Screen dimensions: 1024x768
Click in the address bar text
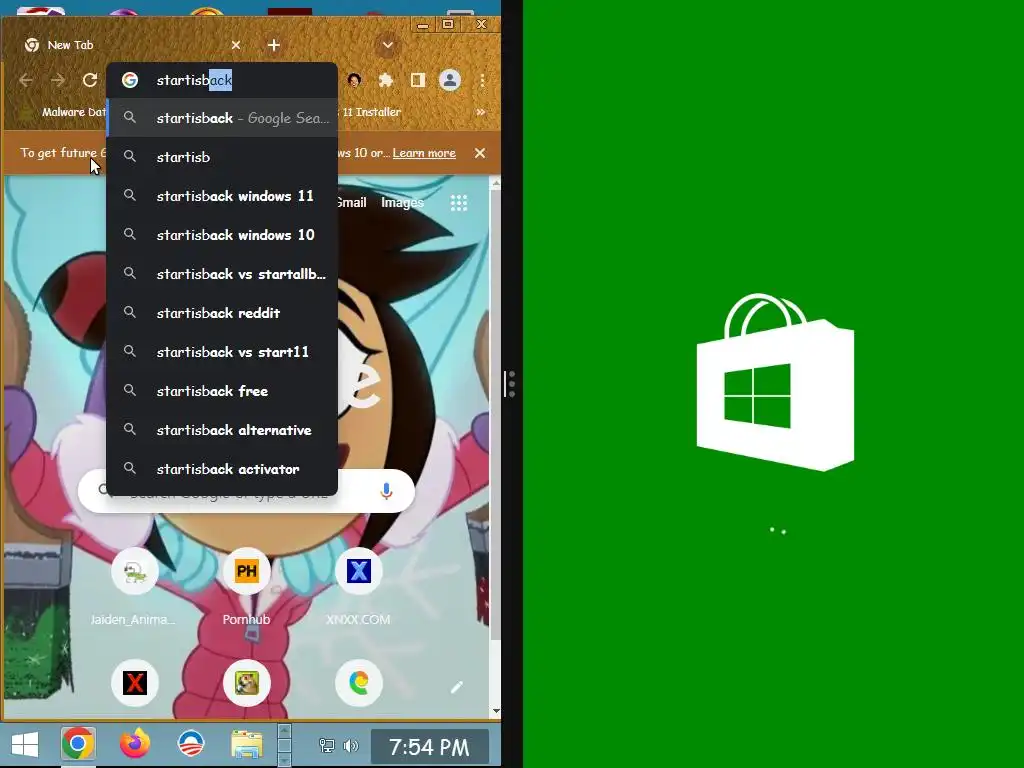click(x=194, y=80)
